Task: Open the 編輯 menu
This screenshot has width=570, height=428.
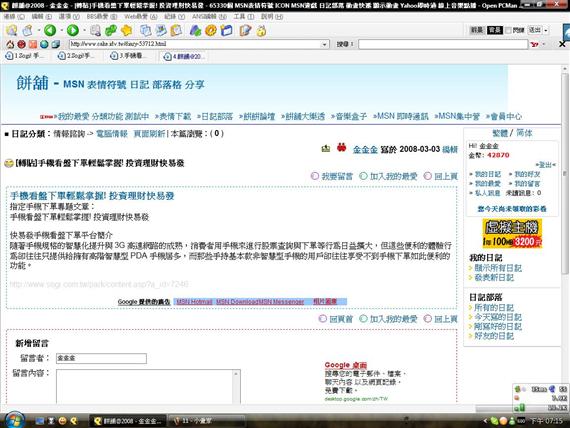Action: [x=41, y=17]
